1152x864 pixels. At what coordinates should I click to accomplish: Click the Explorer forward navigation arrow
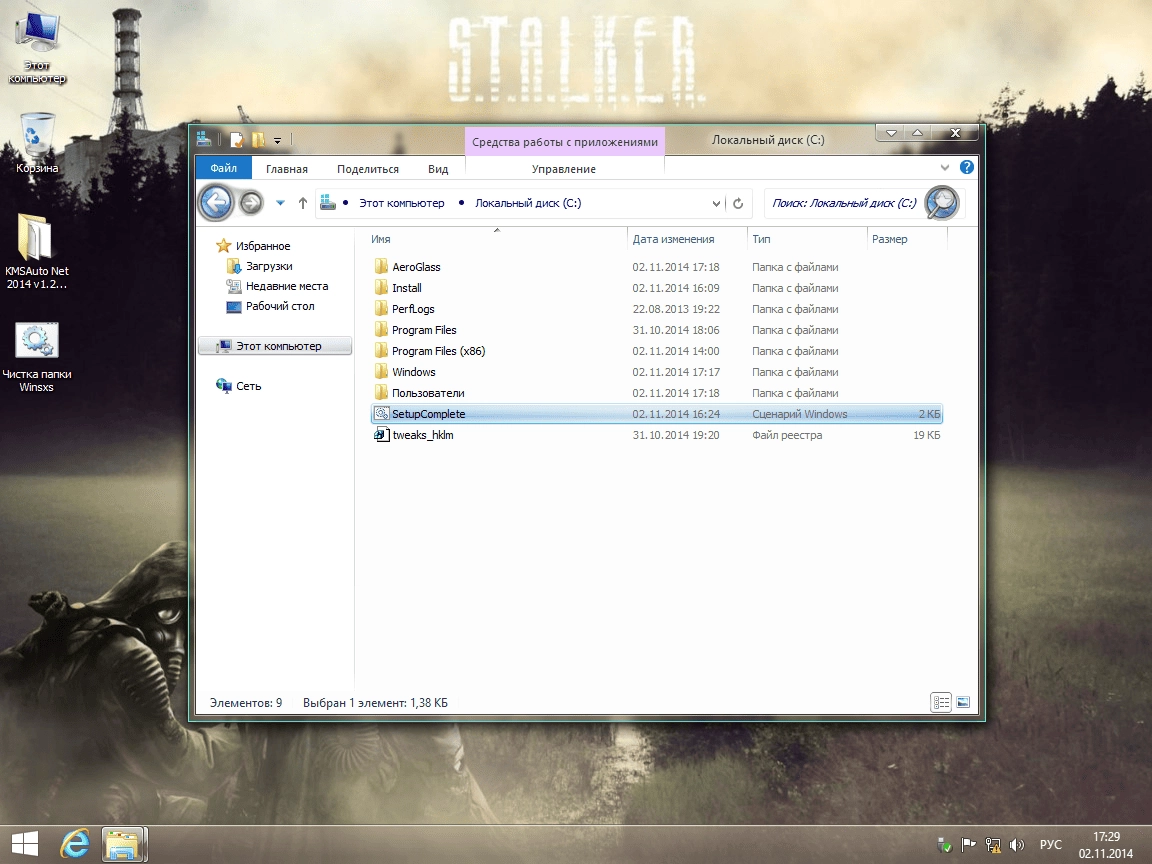pos(251,203)
